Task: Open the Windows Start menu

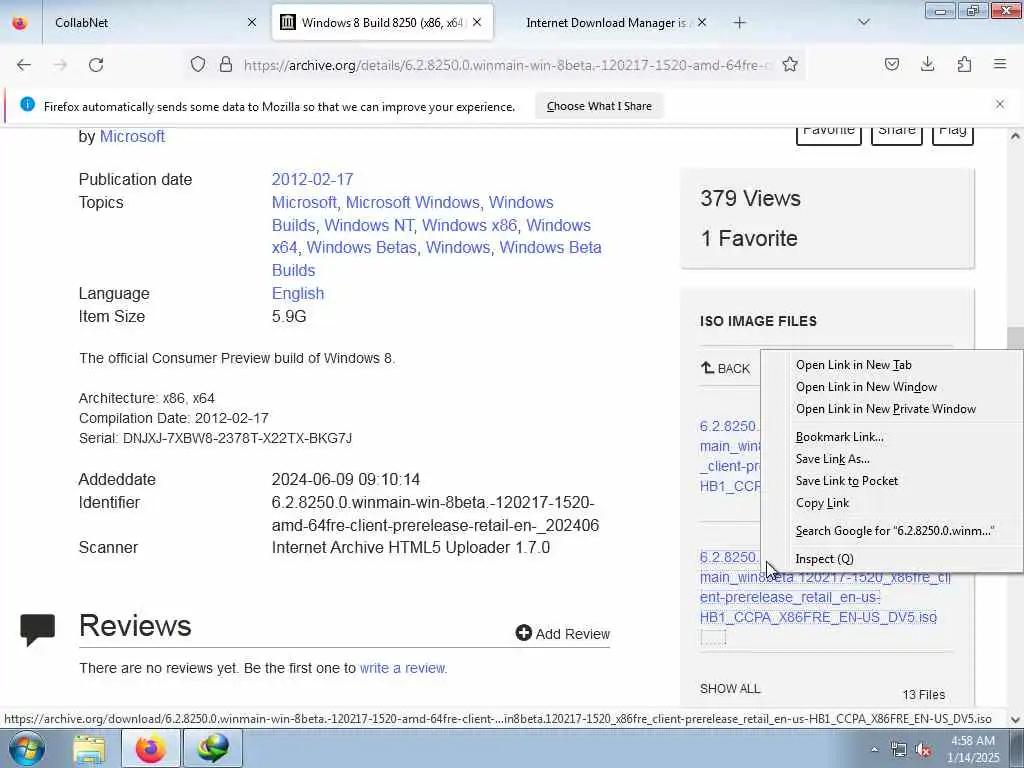Action: point(27,748)
